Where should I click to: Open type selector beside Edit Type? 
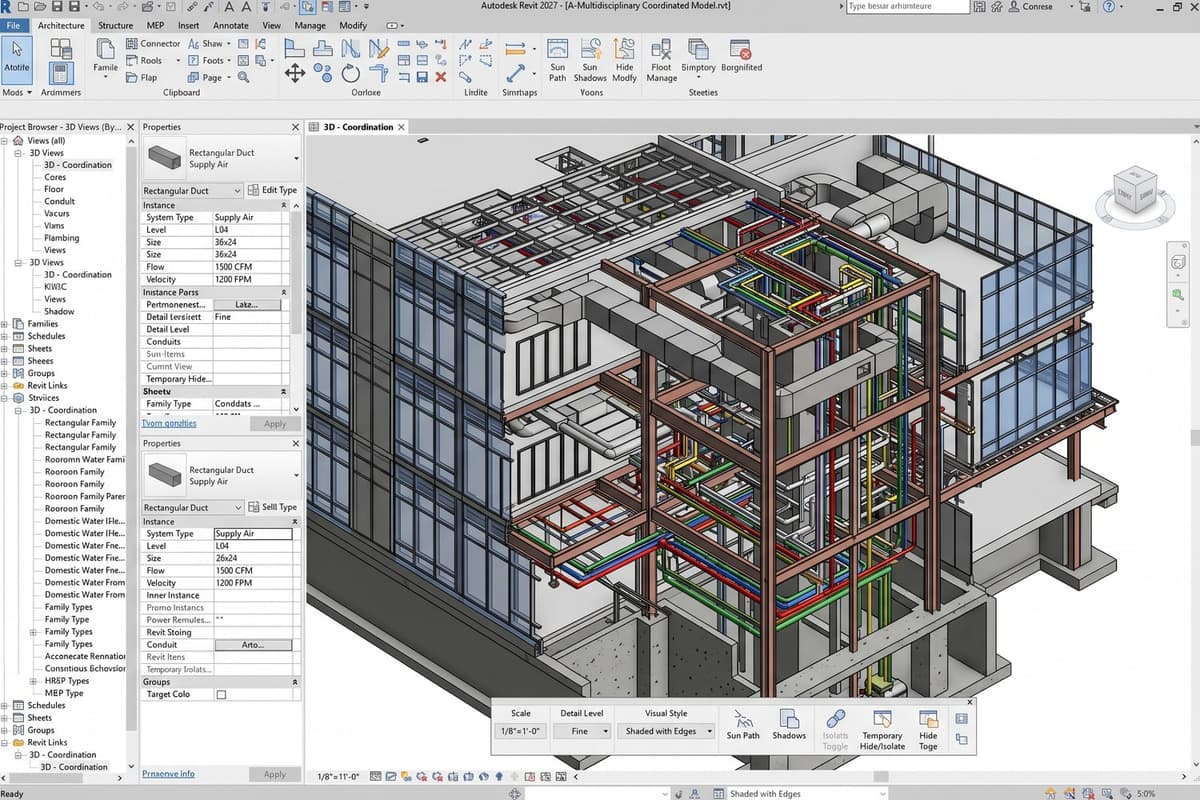pos(193,190)
